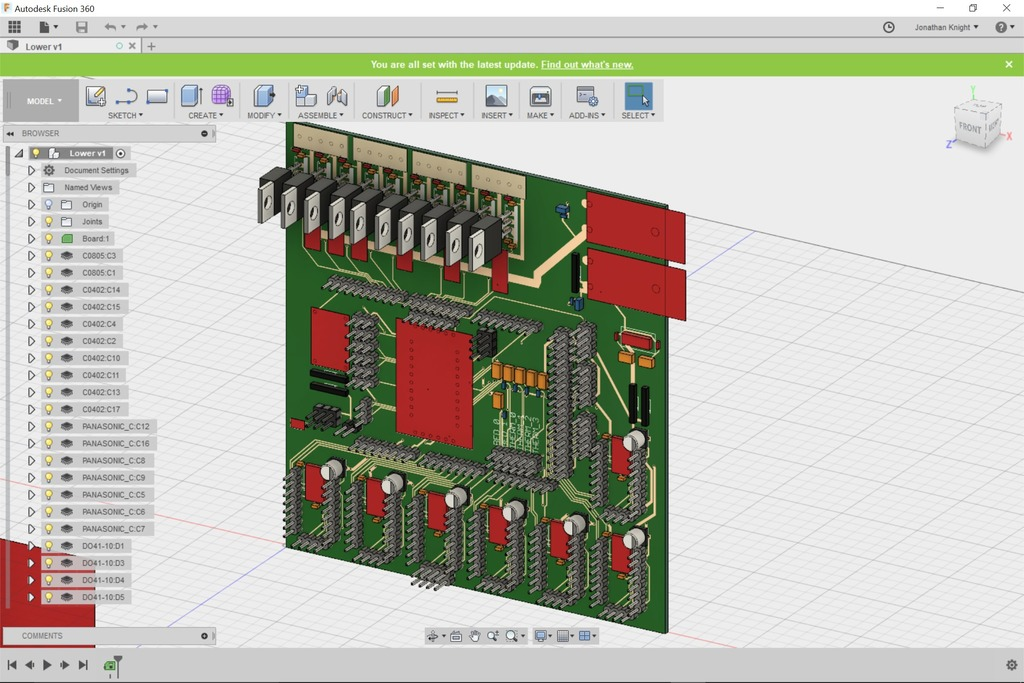Hide the C0805:C3 component lightbulb
The width and height of the screenshot is (1024, 683).
48,255
